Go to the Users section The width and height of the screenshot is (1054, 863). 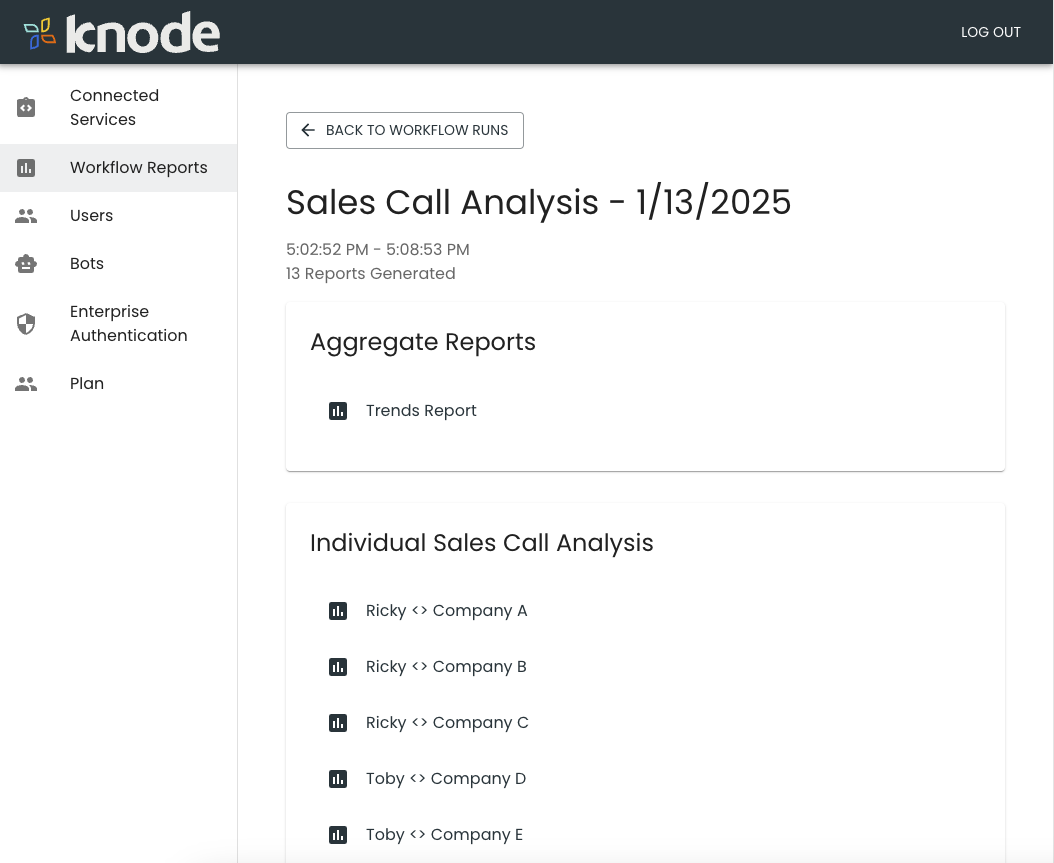tap(91, 216)
